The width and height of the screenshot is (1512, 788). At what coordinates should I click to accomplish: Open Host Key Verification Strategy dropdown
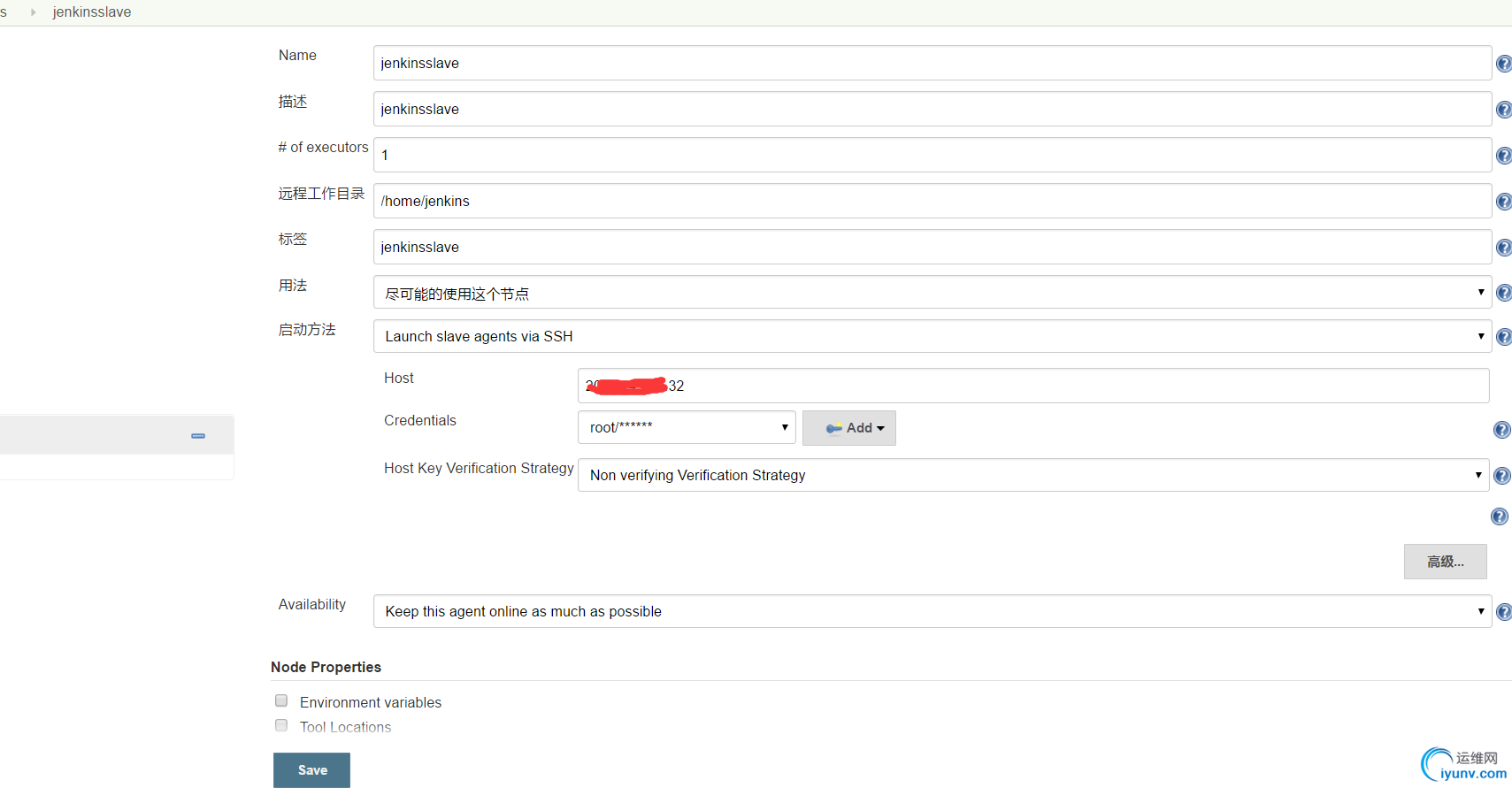coord(1033,475)
